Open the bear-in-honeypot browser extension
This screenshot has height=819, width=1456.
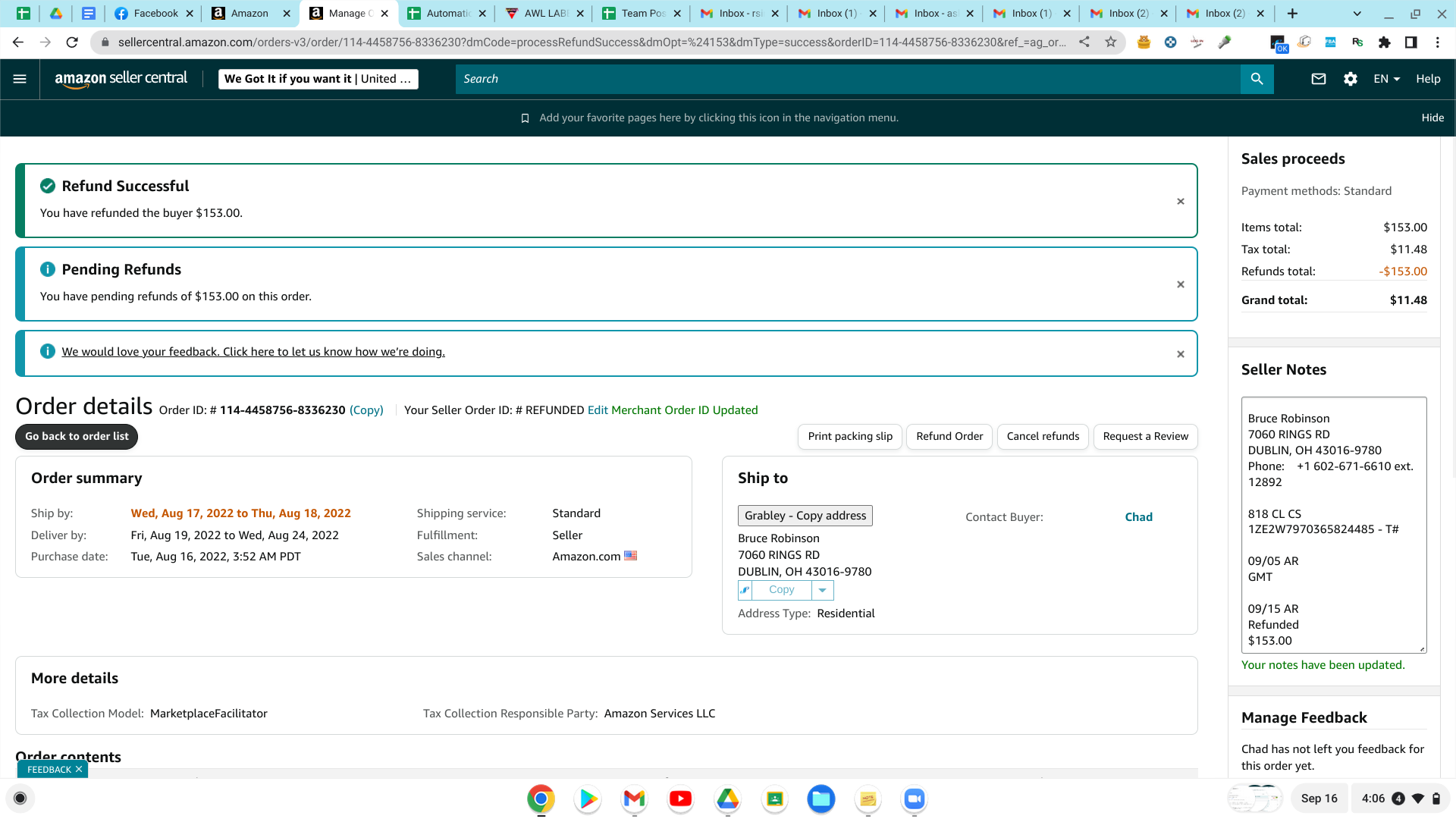1144,42
